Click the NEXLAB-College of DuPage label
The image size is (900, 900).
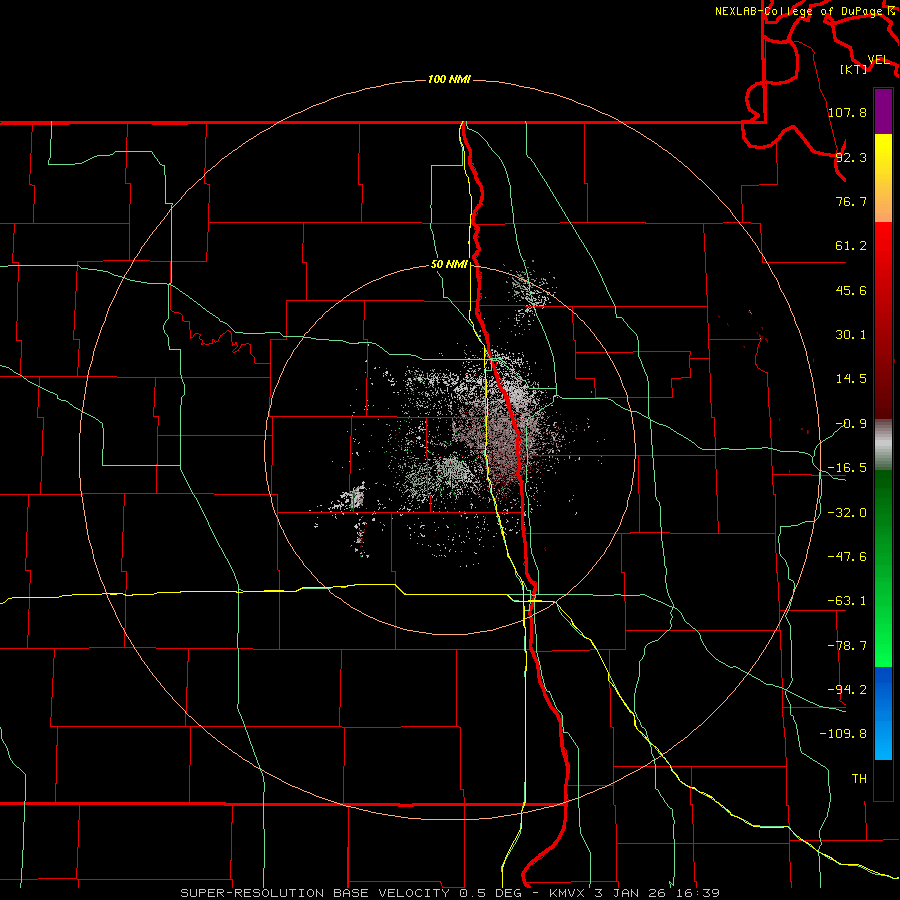pyautogui.click(x=799, y=11)
